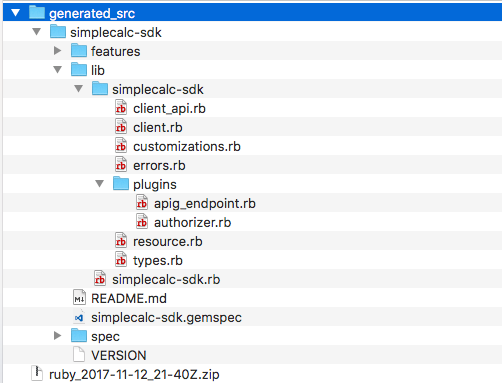Collapse the plugins folder
This screenshot has height=383, width=502.
[99, 184]
